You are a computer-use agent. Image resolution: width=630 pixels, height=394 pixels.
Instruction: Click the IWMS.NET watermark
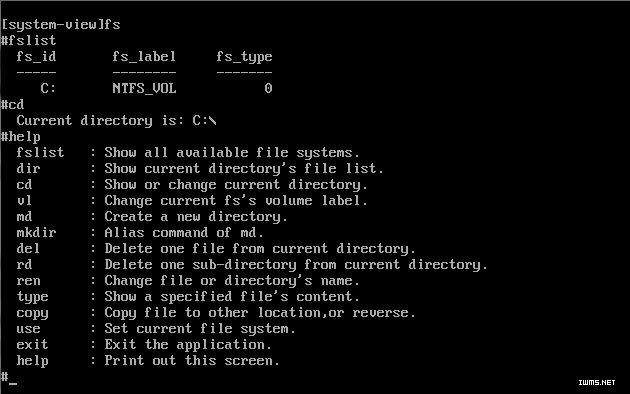[597, 383]
